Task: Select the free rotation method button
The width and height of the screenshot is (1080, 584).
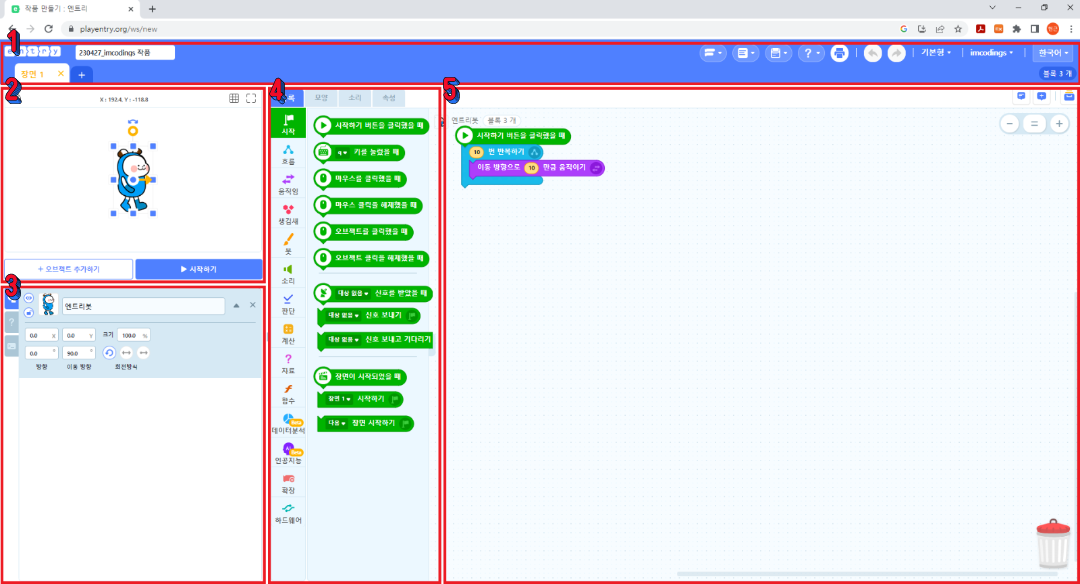Action: pos(109,353)
